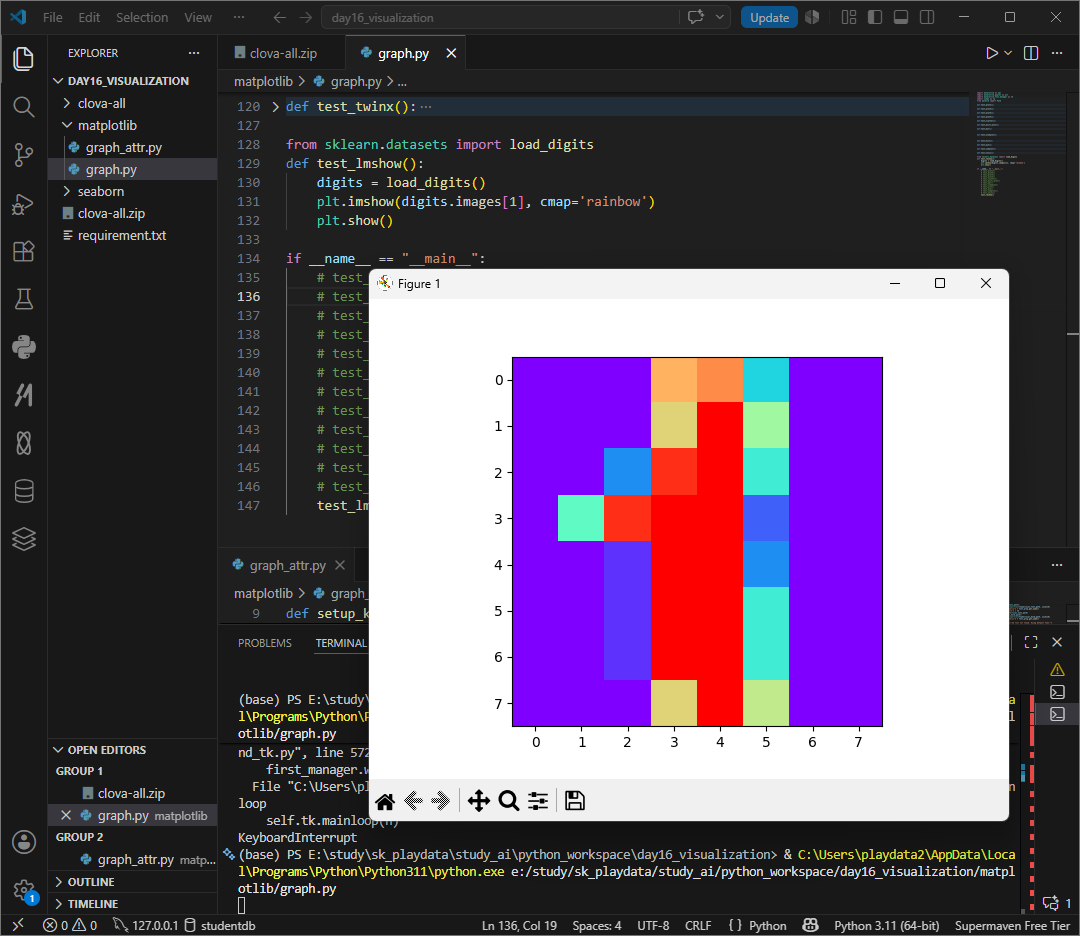1080x936 pixels.
Task: Run Python file with play button
Action: coord(991,53)
